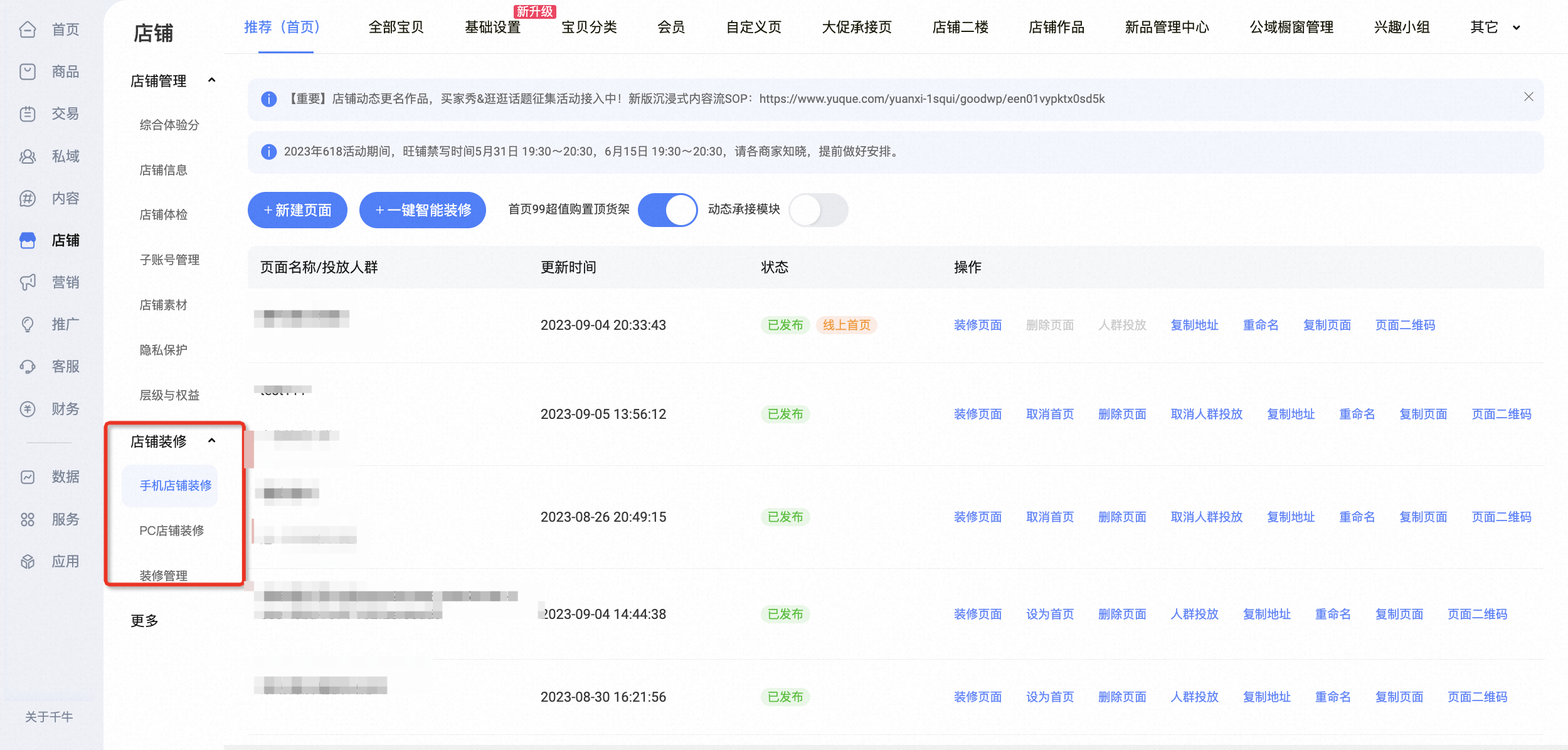Open the 首页 home icon in sidebar

[28, 29]
